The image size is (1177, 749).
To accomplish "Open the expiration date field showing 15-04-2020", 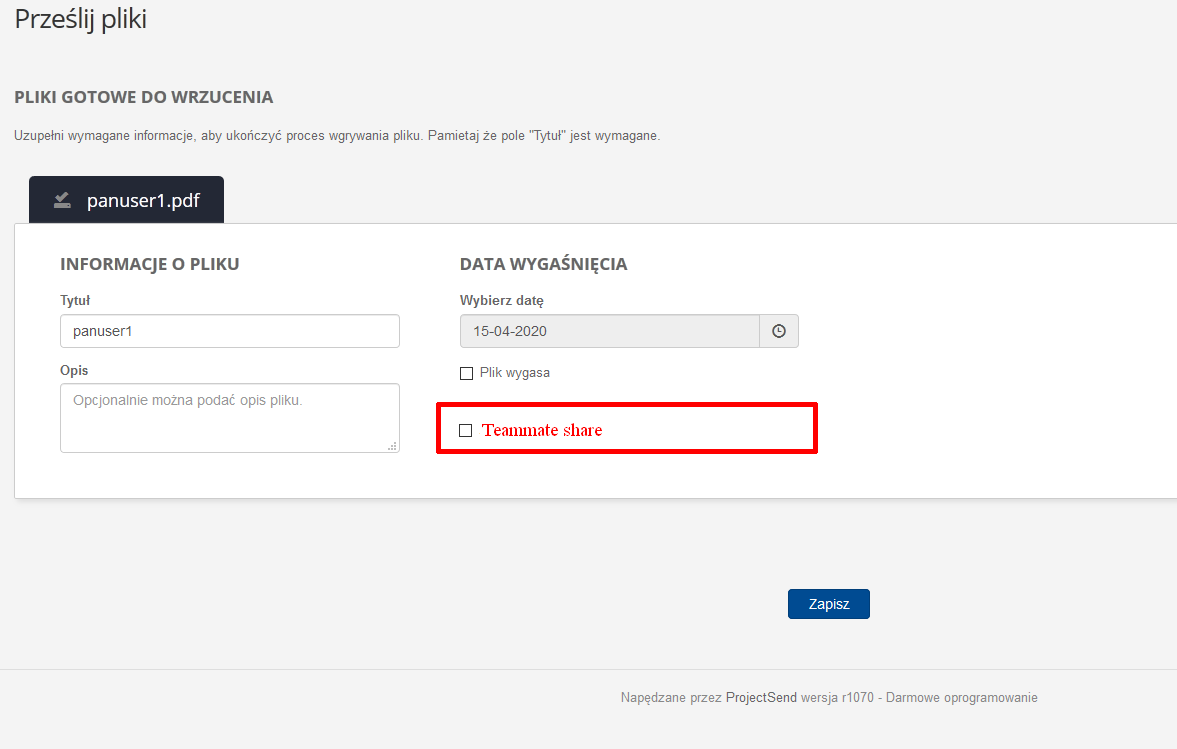I will 609,330.
